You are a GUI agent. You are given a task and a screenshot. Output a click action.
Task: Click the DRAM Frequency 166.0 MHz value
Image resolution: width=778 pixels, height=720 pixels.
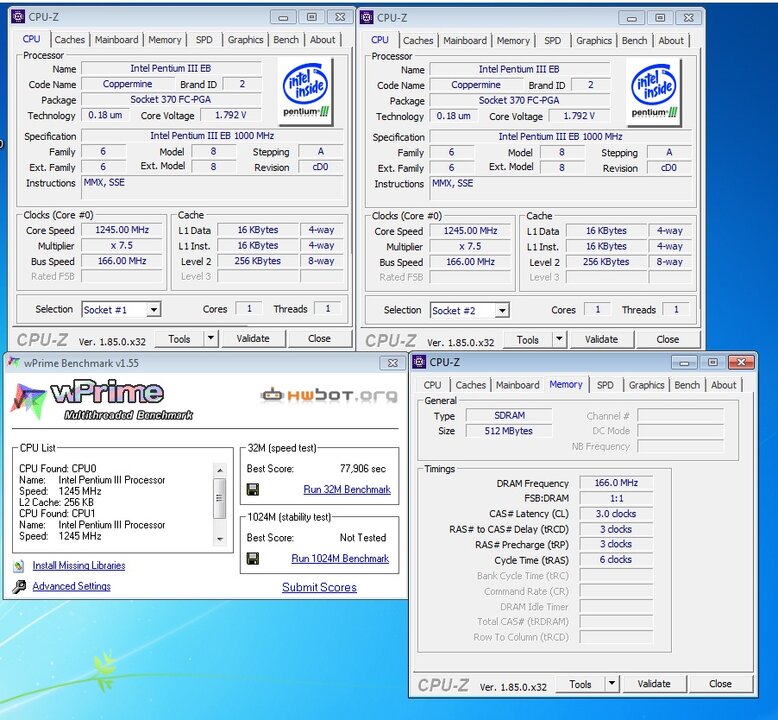point(616,483)
